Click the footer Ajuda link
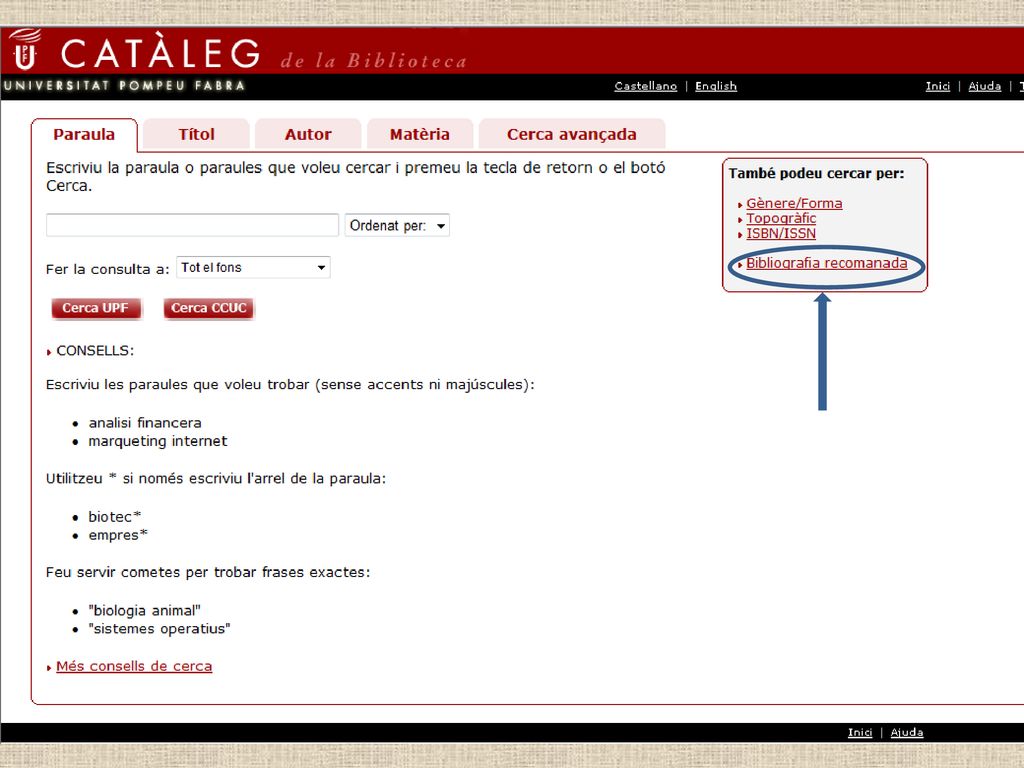 [x=907, y=732]
